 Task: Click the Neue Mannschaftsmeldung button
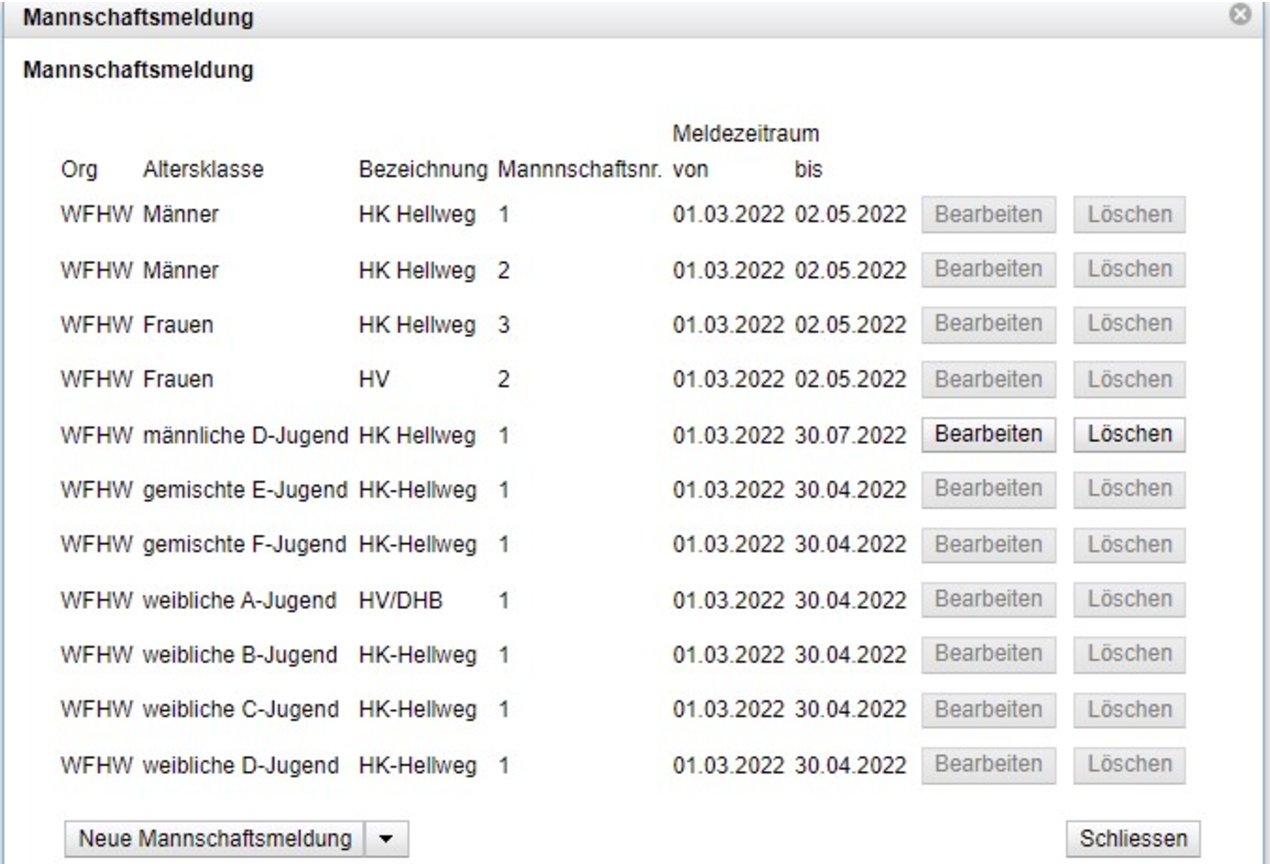(215, 837)
